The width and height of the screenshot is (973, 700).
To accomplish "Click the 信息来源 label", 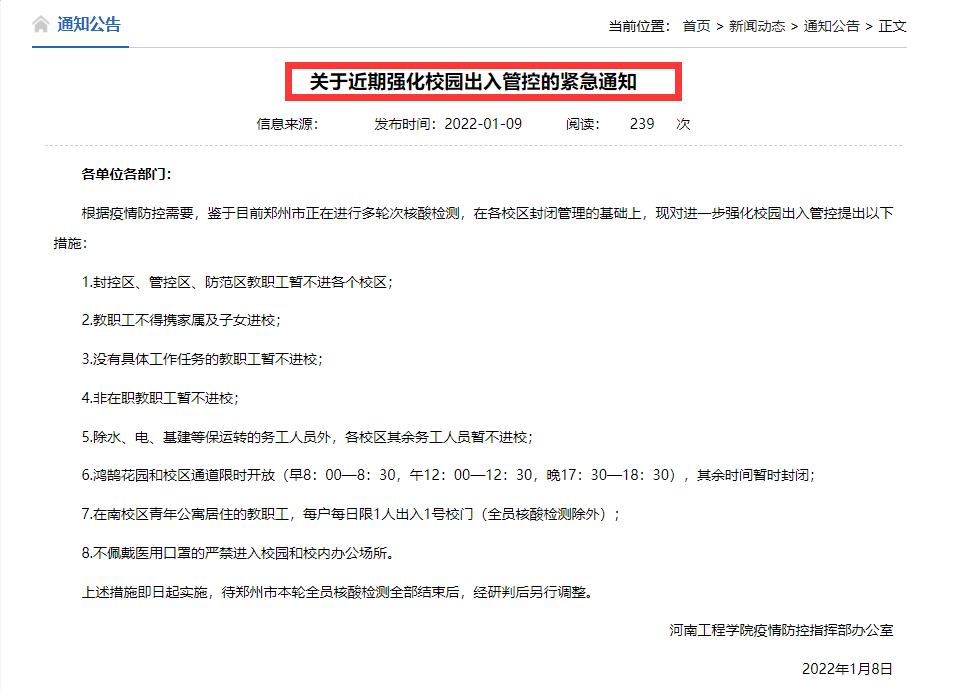I will point(287,124).
